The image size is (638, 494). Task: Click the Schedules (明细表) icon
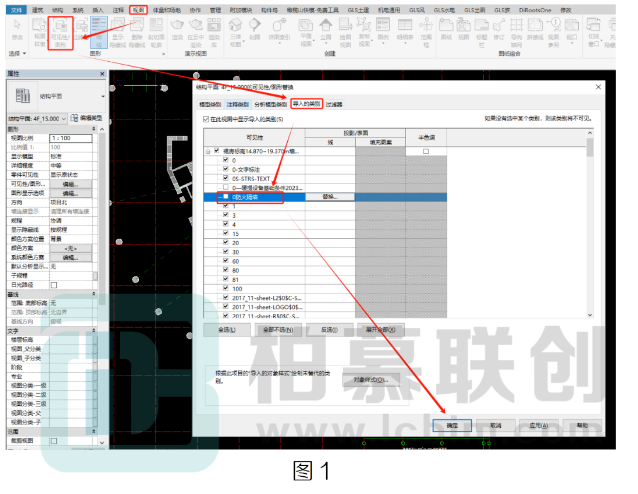[x=405, y=29]
